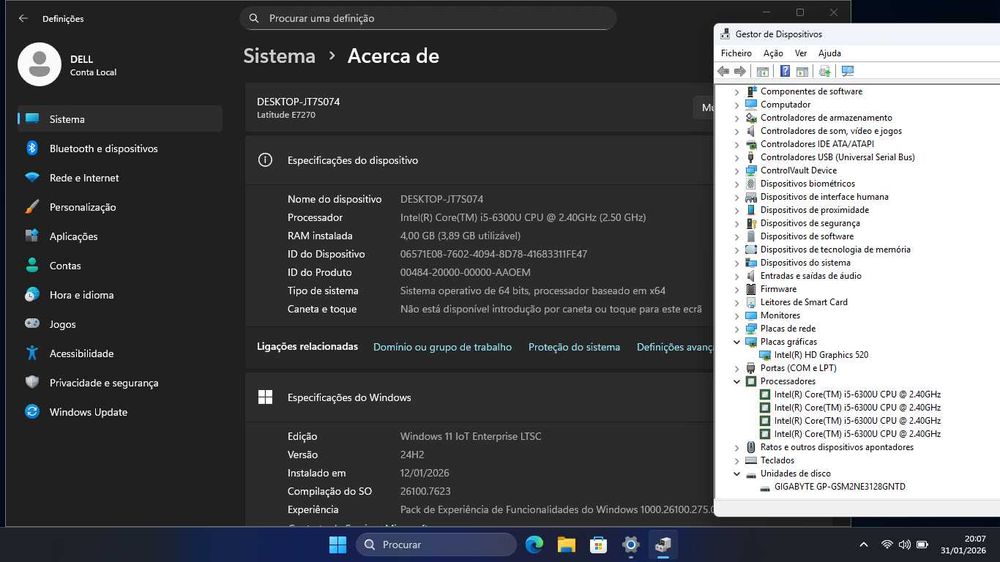
Task: Collapse Processadores node
Action: click(737, 381)
